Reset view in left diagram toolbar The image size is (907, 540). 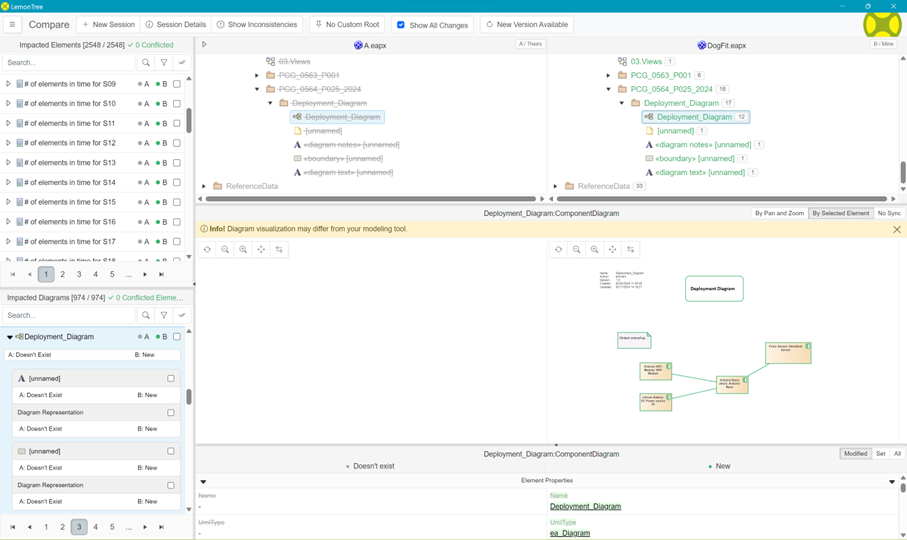point(207,249)
